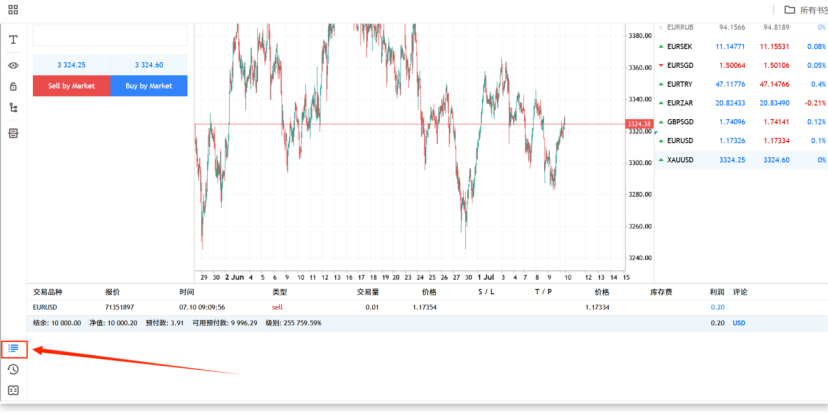The height and width of the screenshot is (413, 828).
Task: Click the position time 07.10 09:09:56
Action: (202, 307)
